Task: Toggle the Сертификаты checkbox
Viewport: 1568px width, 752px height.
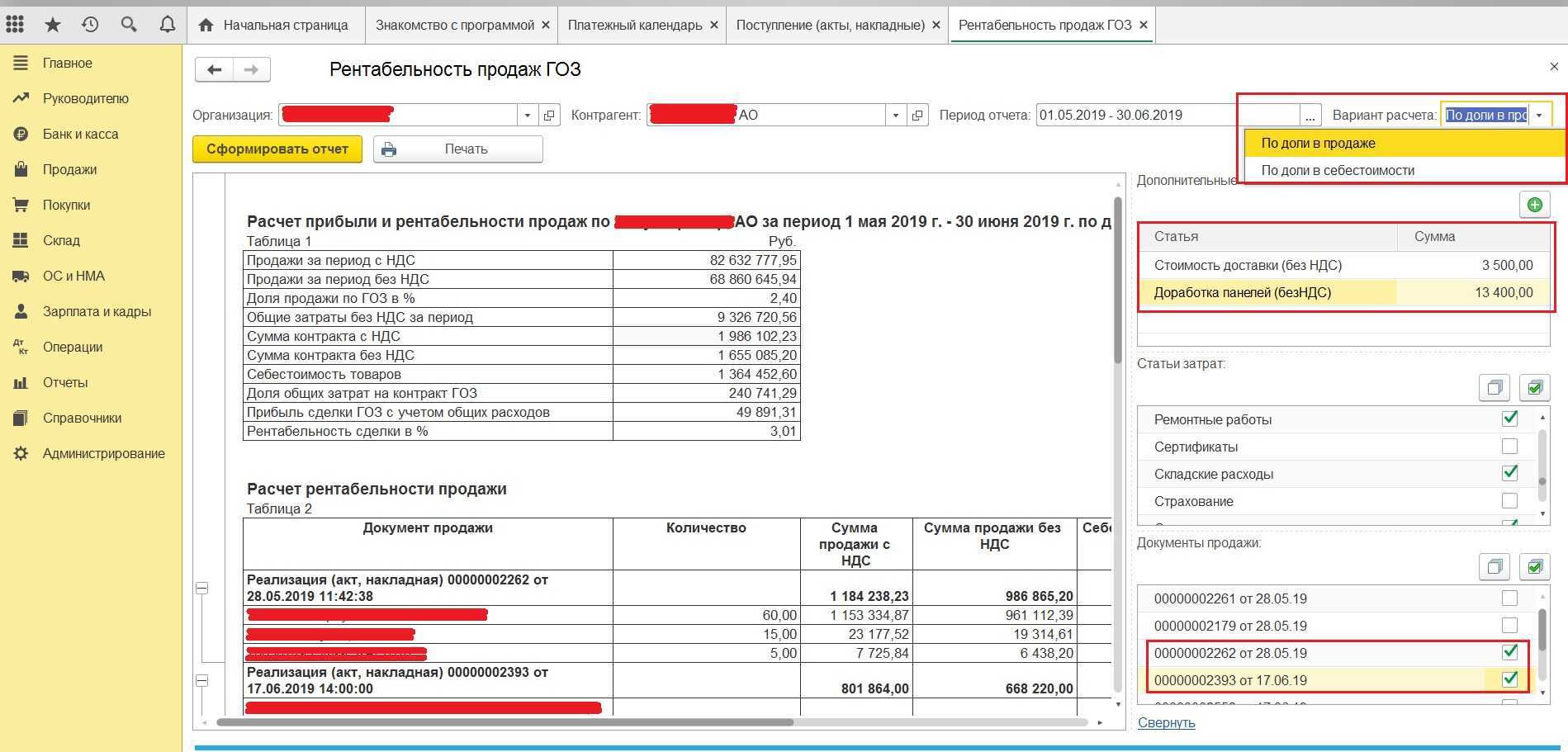Action: 1509,446
